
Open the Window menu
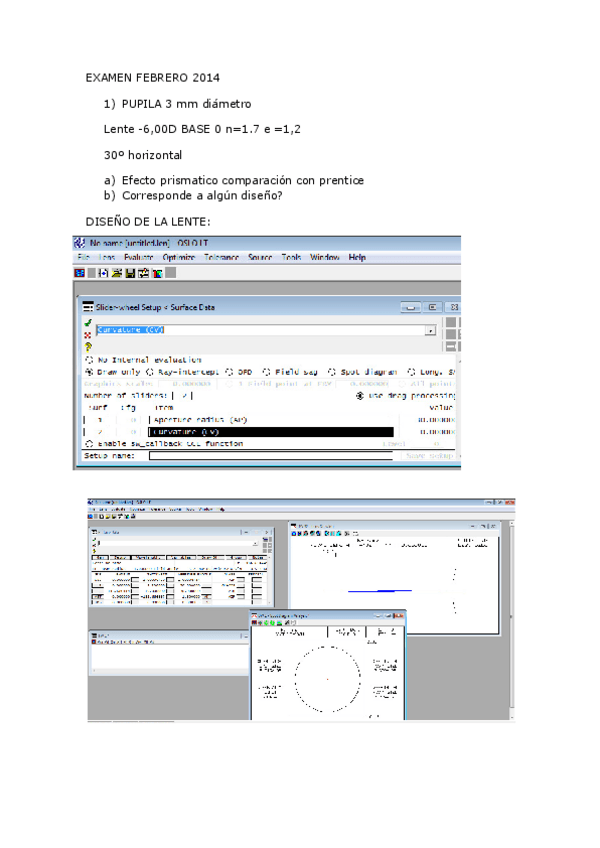(x=325, y=257)
